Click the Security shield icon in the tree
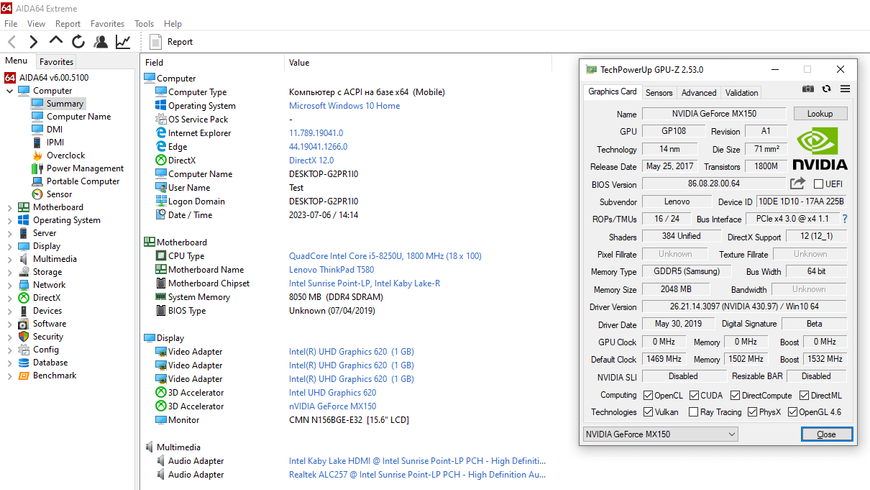The width and height of the screenshot is (870, 490). [24, 336]
